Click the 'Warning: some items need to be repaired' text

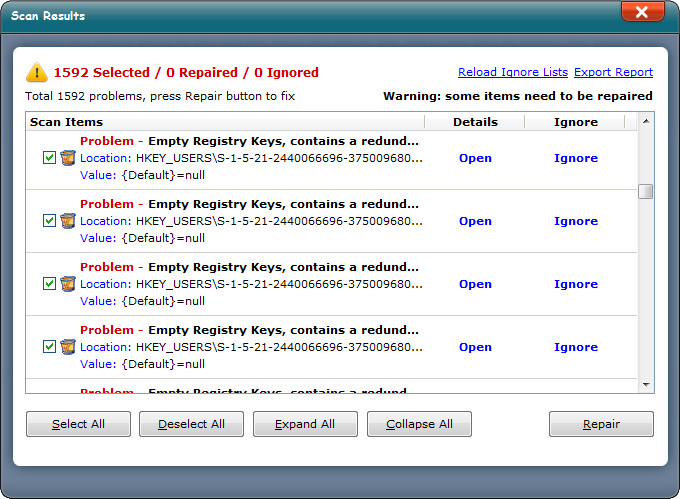518,96
